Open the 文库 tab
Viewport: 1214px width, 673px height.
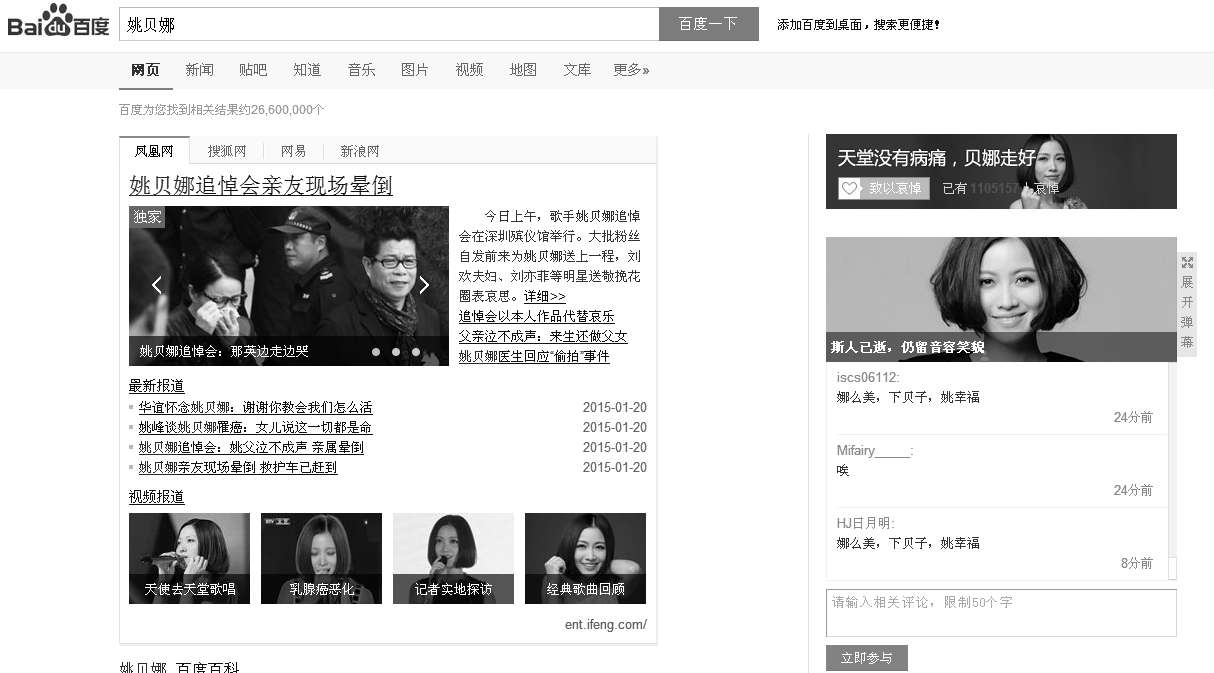pos(577,70)
